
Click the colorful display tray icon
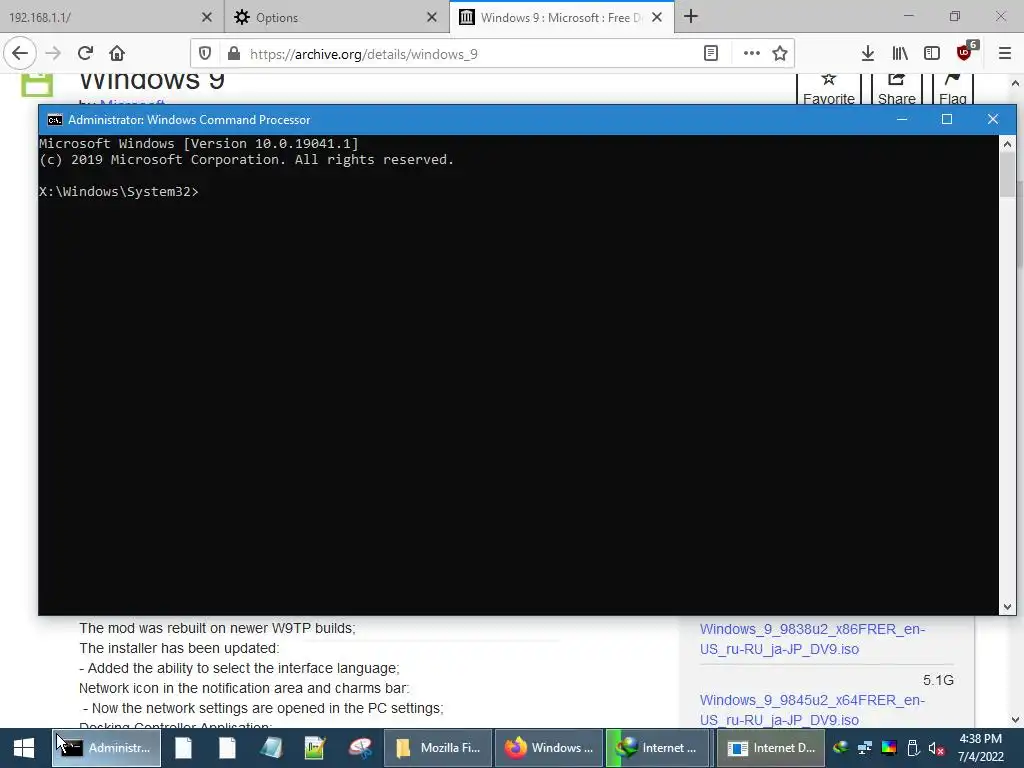[x=889, y=748]
